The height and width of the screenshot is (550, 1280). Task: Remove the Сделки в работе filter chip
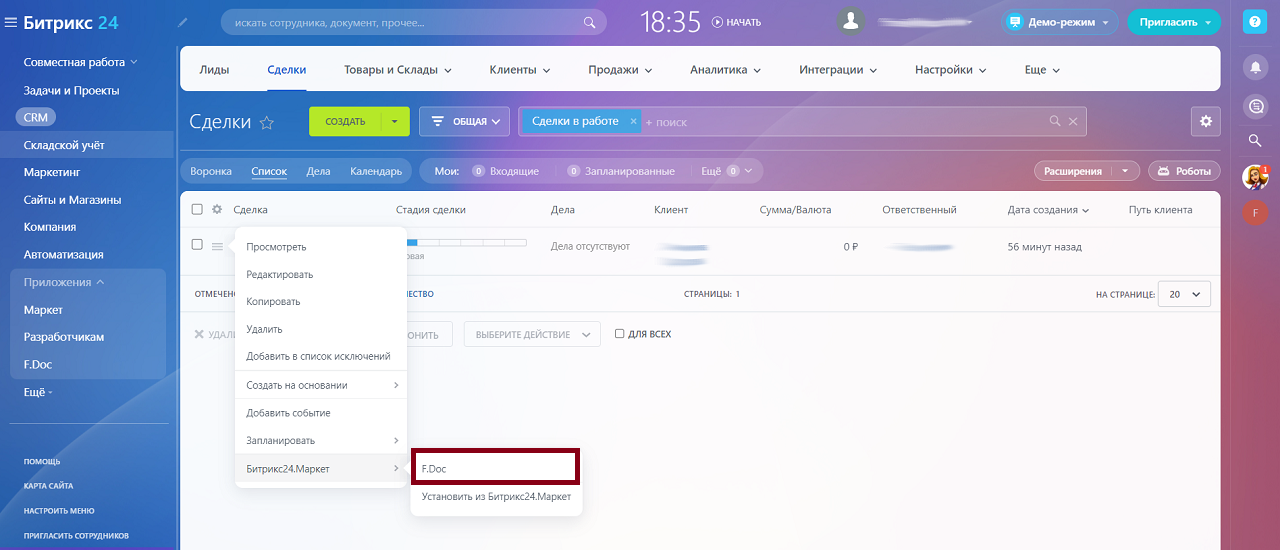[x=633, y=121]
